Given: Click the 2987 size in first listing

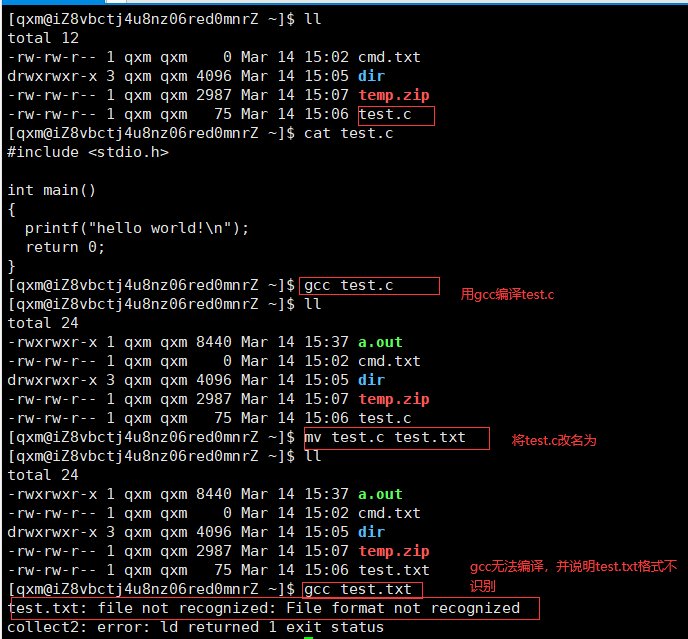Looking at the screenshot, I should [x=214, y=95].
